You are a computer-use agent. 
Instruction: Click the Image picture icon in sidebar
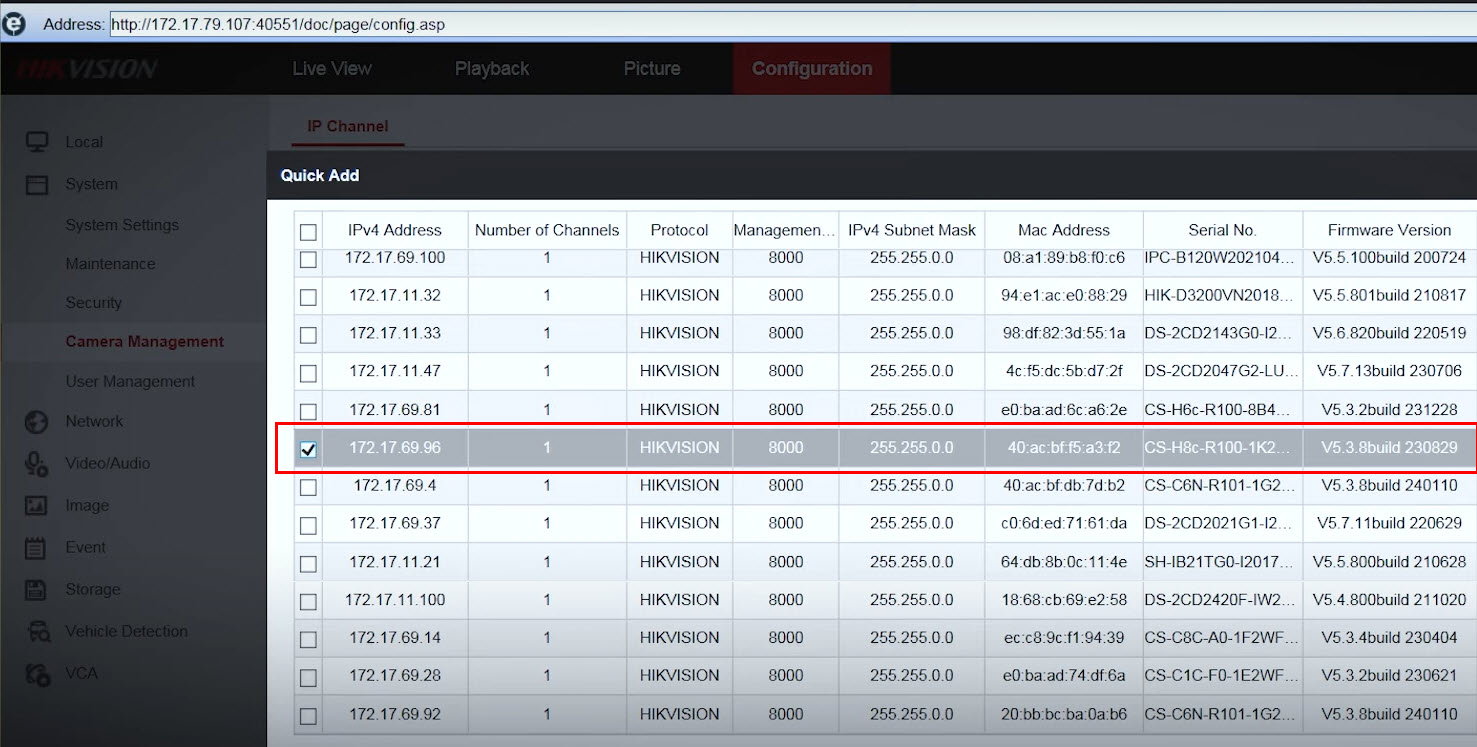click(x=37, y=506)
